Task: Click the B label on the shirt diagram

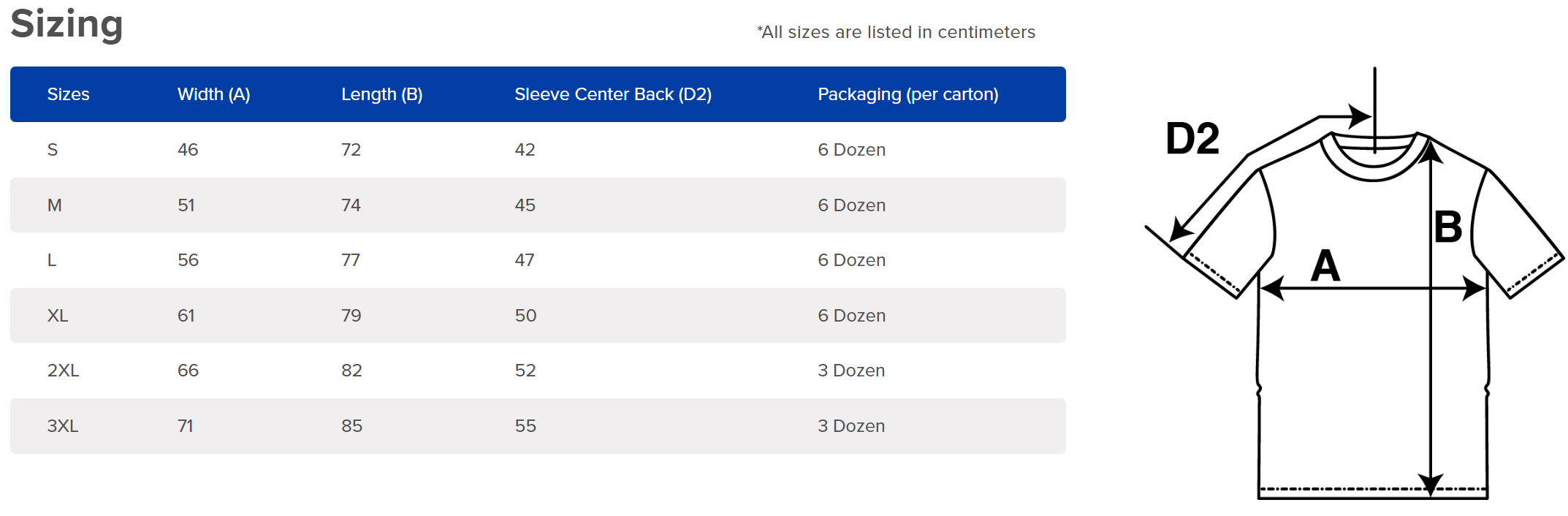Action: point(1447,227)
